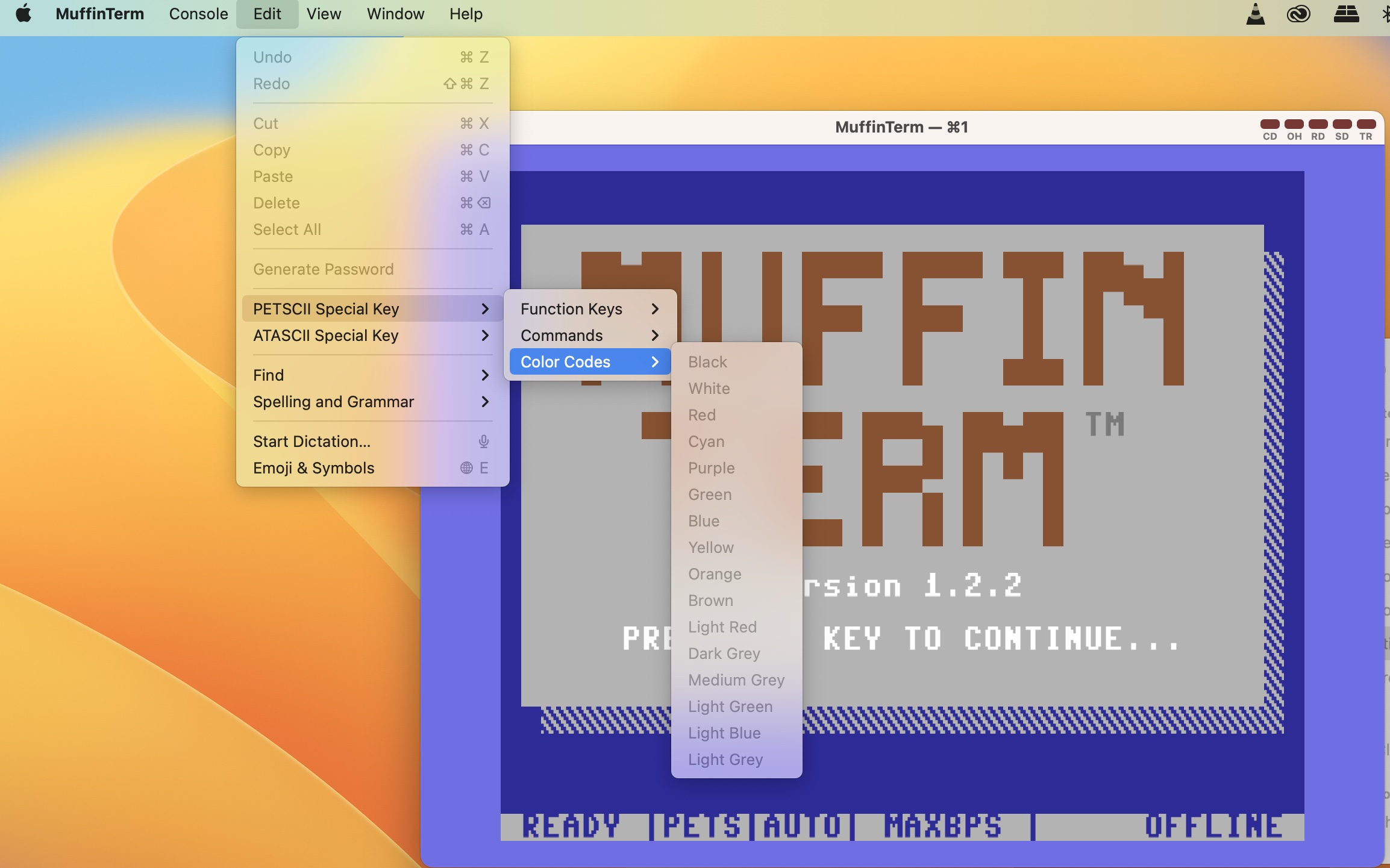This screenshot has height=868, width=1390.
Task: Expand the Spelling and Grammar submenu
Action: pyautogui.click(x=372, y=402)
